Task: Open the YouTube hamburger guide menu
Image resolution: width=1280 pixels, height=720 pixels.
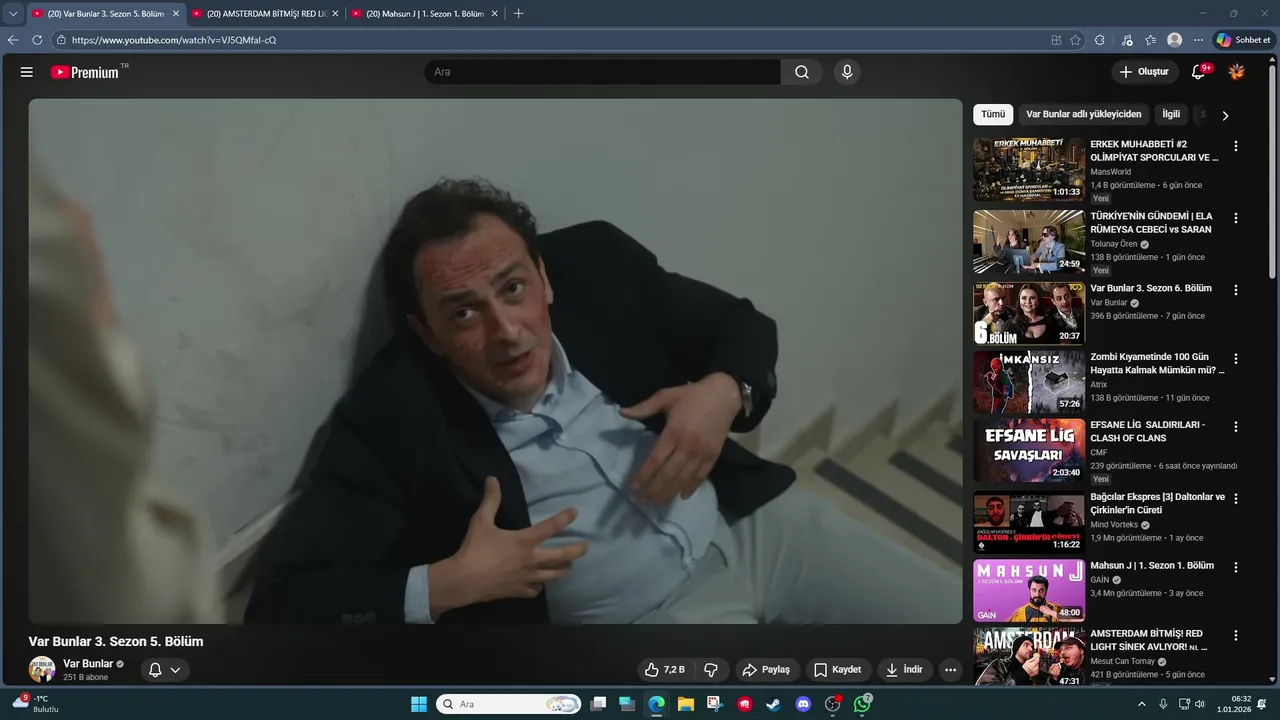Action: [x=27, y=72]
